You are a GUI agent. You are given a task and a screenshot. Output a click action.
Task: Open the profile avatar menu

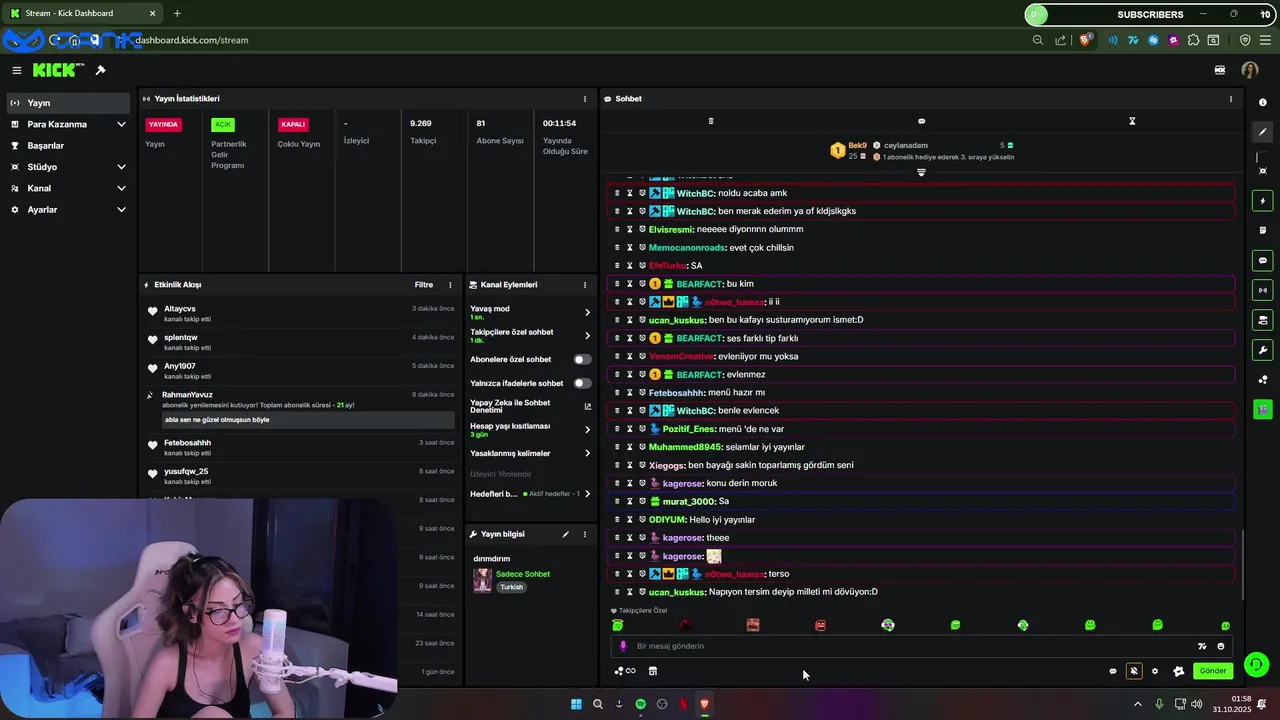click(1249, 70)
